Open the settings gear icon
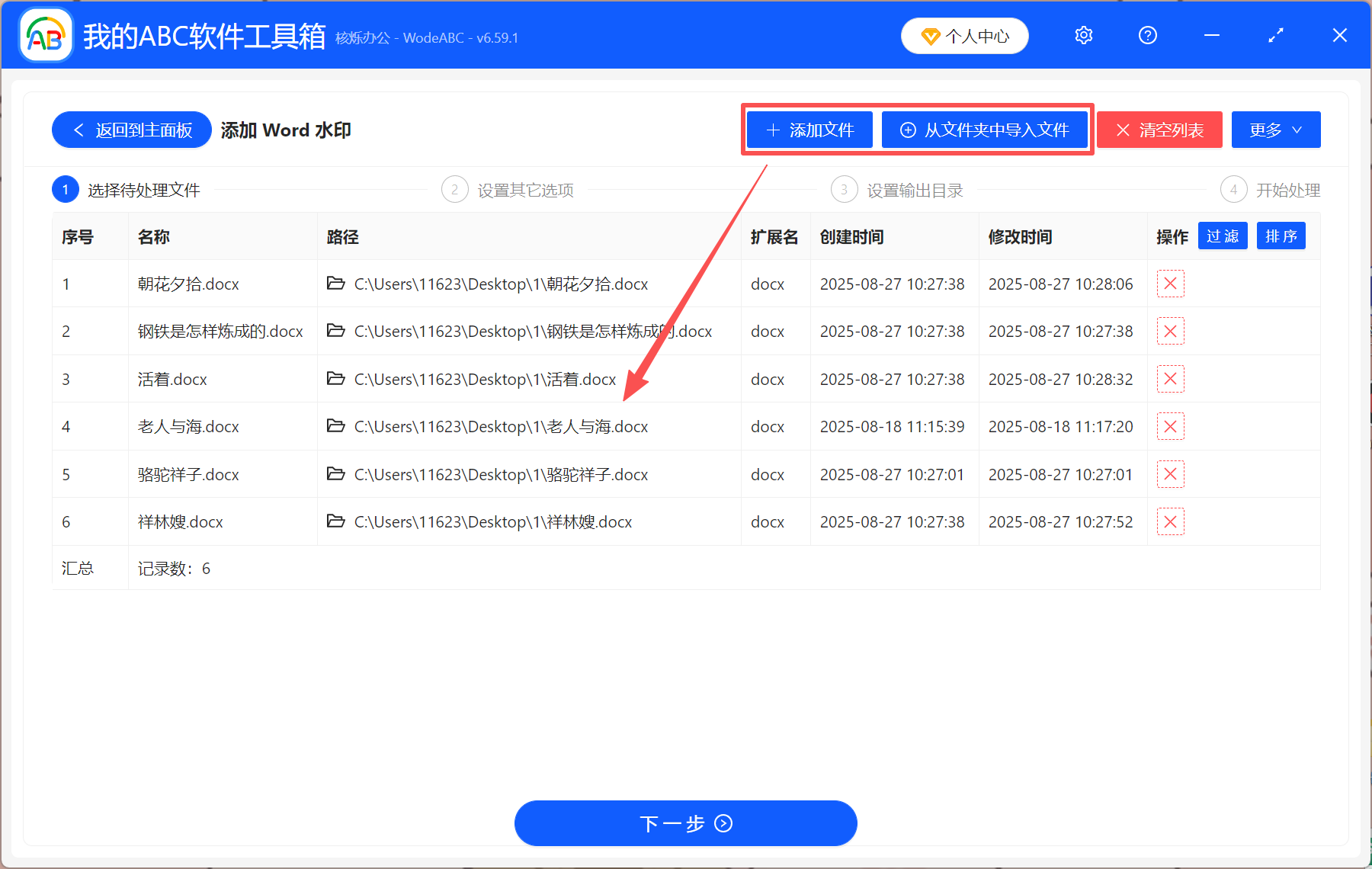Viewport: 1372px width, 869px height. coord(1083,35)
